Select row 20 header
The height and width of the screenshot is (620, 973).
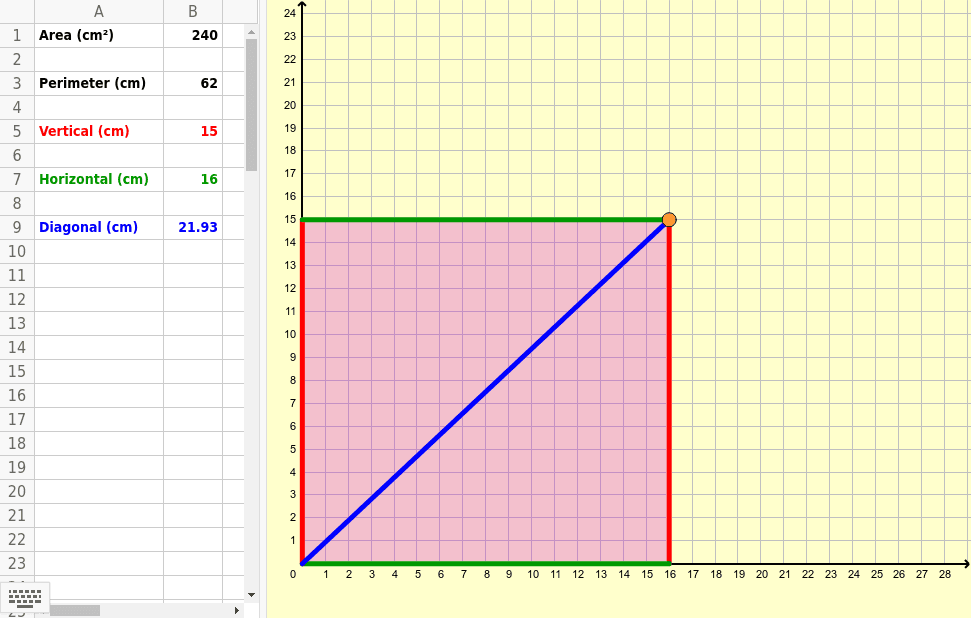(17, 492)
